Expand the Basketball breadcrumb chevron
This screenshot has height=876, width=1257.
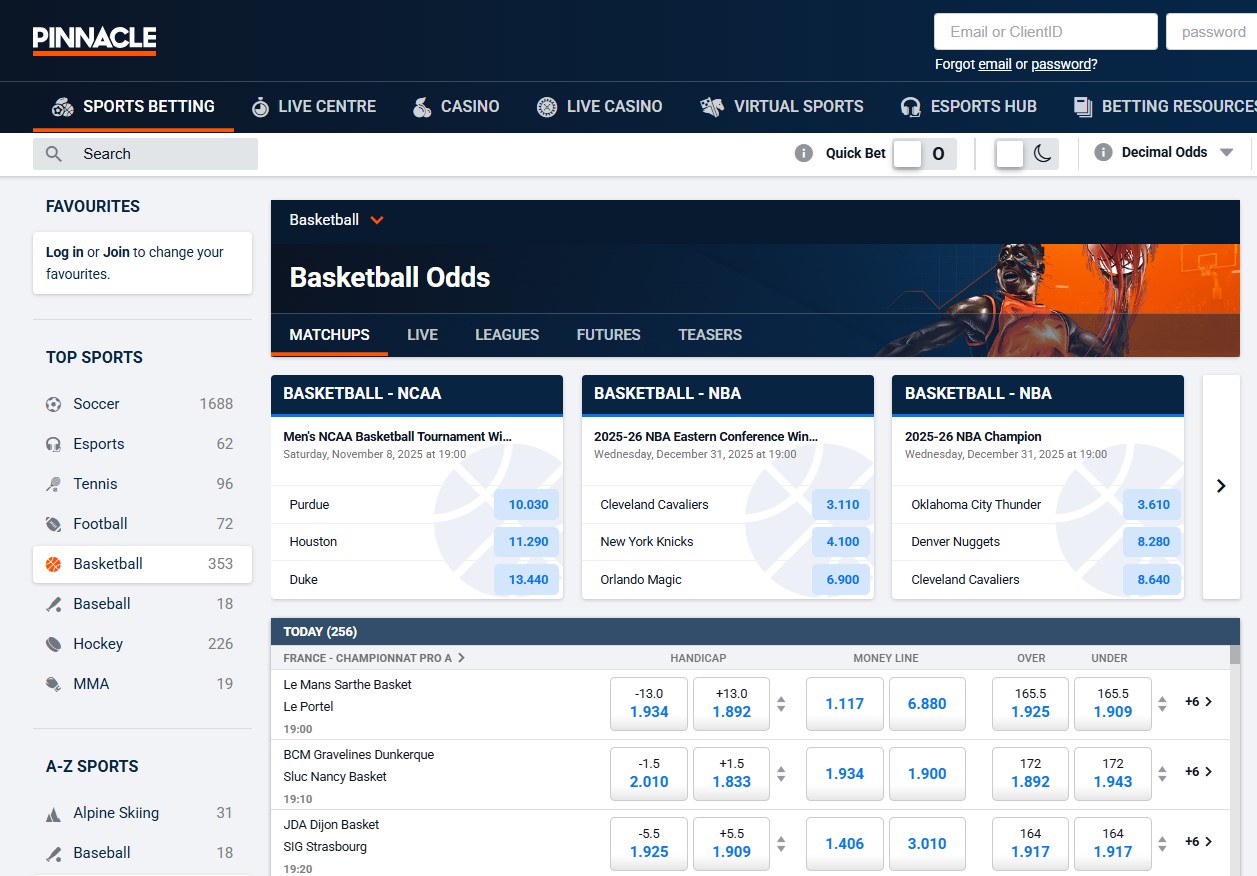[x=377, y=220]
